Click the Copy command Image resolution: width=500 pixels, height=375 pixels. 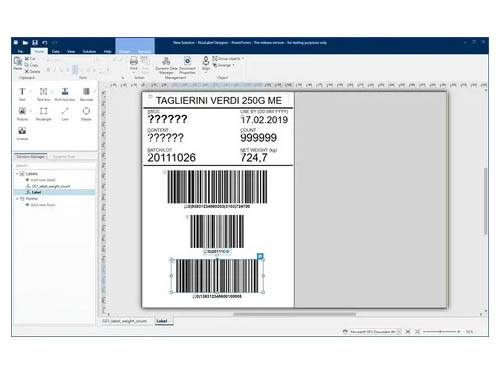pos(31,65)
